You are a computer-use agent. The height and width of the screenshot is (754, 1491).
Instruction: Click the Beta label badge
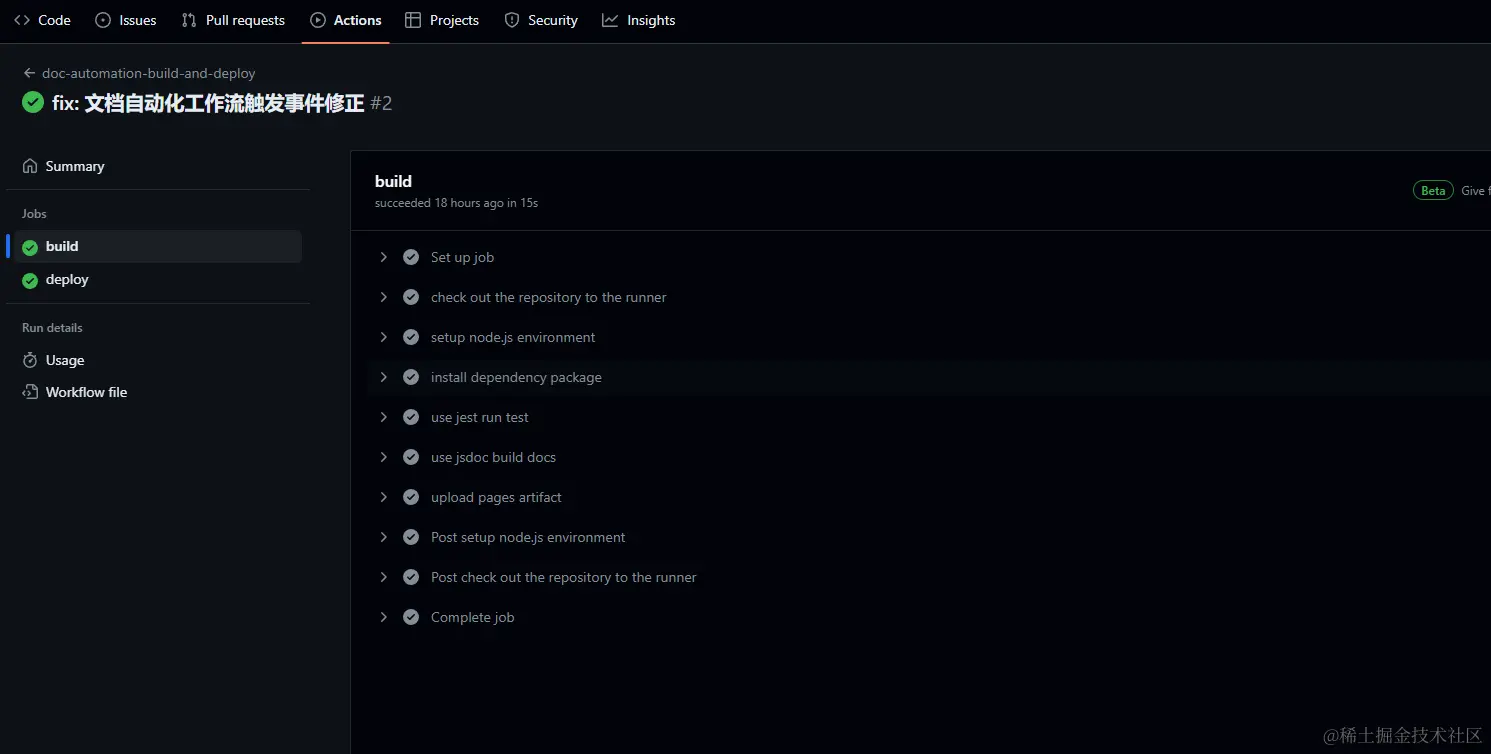[1433, 191]
